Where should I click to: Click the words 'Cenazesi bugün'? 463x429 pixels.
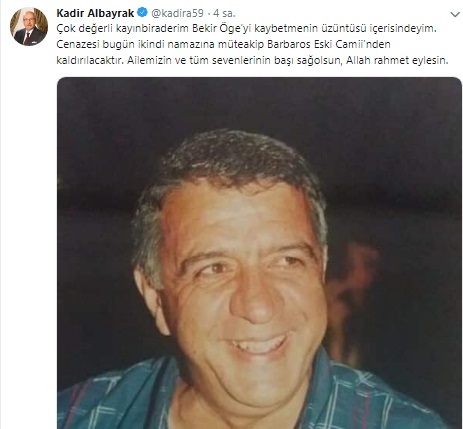(x=94, y=45)
